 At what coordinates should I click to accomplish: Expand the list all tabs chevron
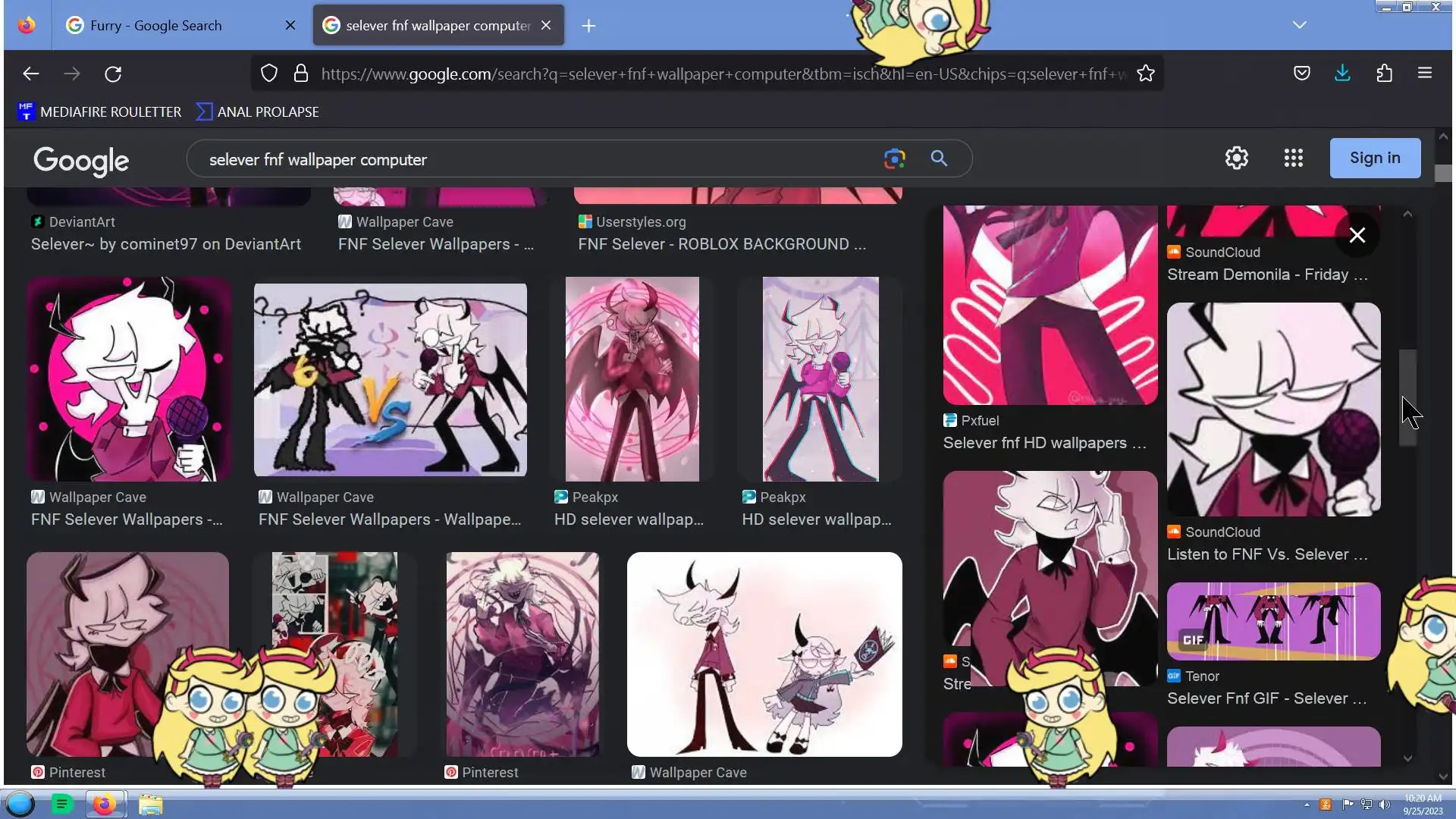pos(1299,25)
